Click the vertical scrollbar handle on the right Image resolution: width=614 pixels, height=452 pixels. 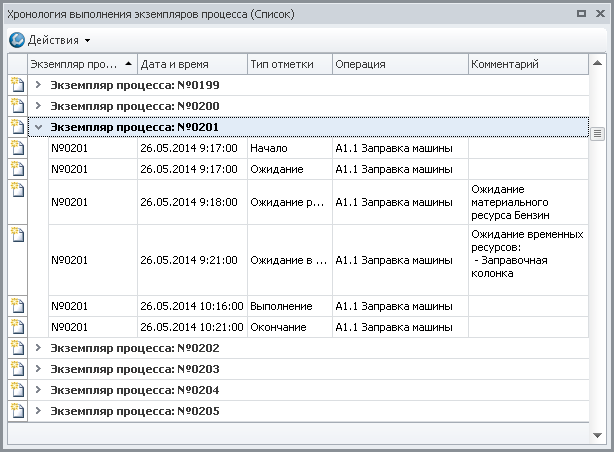[x=597, y=133]
